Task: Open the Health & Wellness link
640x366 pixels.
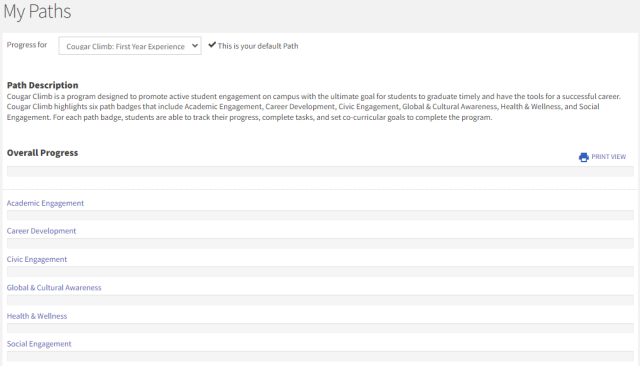Action: [37, 316]
